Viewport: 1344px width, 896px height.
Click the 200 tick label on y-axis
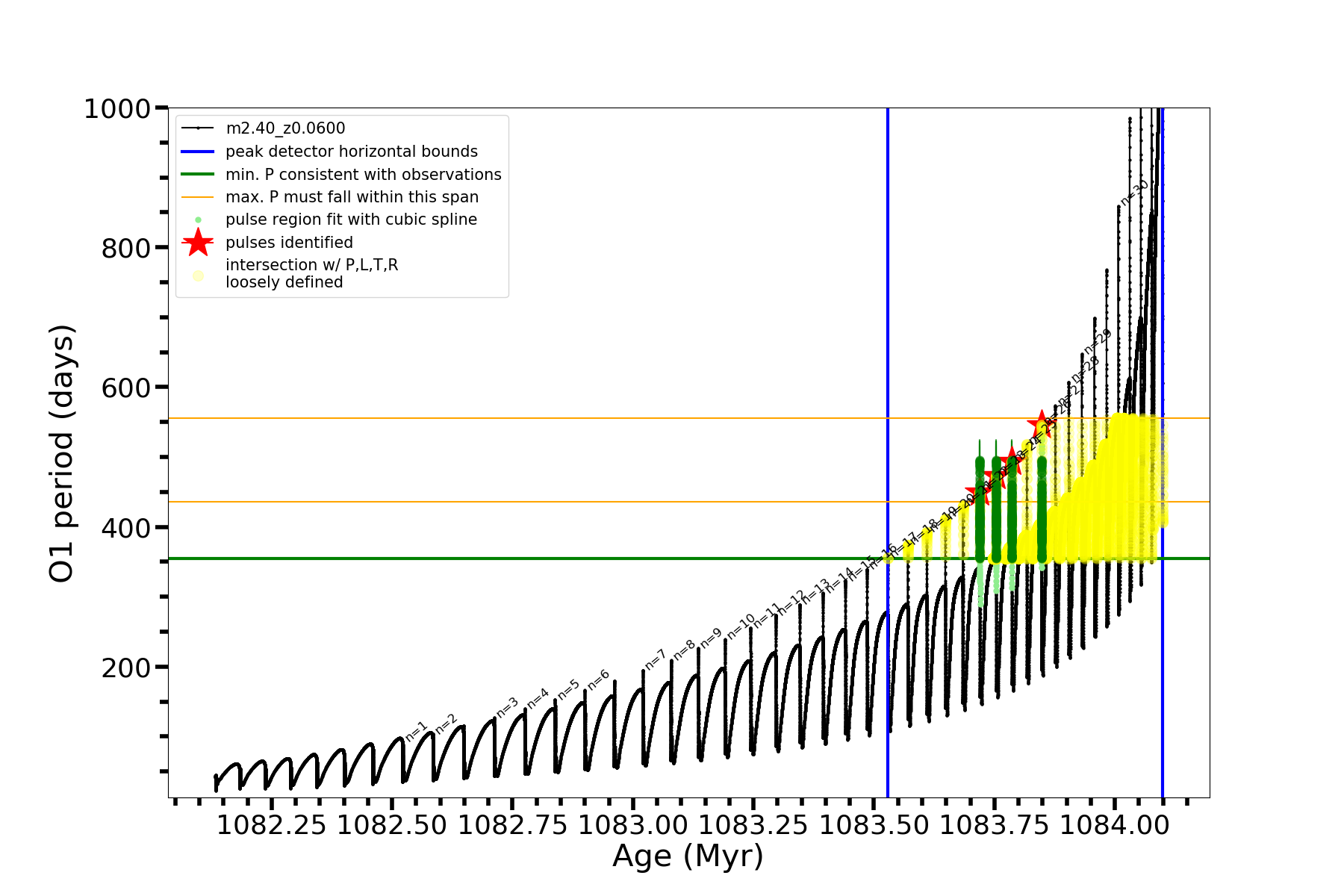coord(125,668)
